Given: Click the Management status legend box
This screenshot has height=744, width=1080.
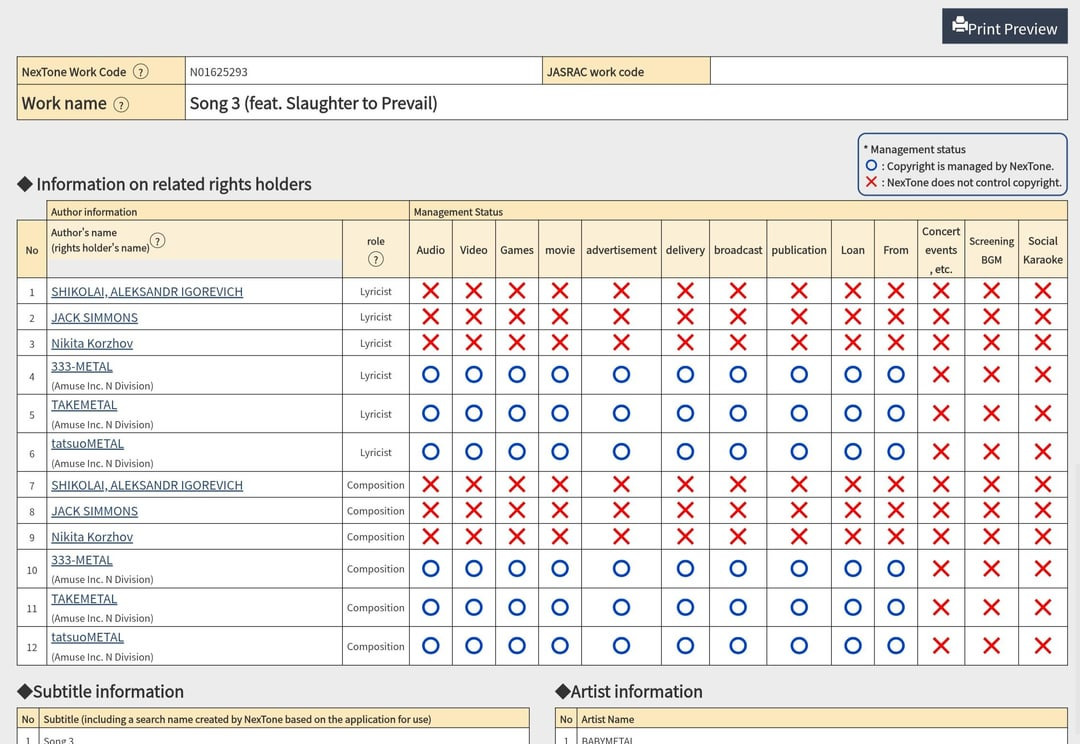Looking at the screenshot, I should (x=962, y=165).
